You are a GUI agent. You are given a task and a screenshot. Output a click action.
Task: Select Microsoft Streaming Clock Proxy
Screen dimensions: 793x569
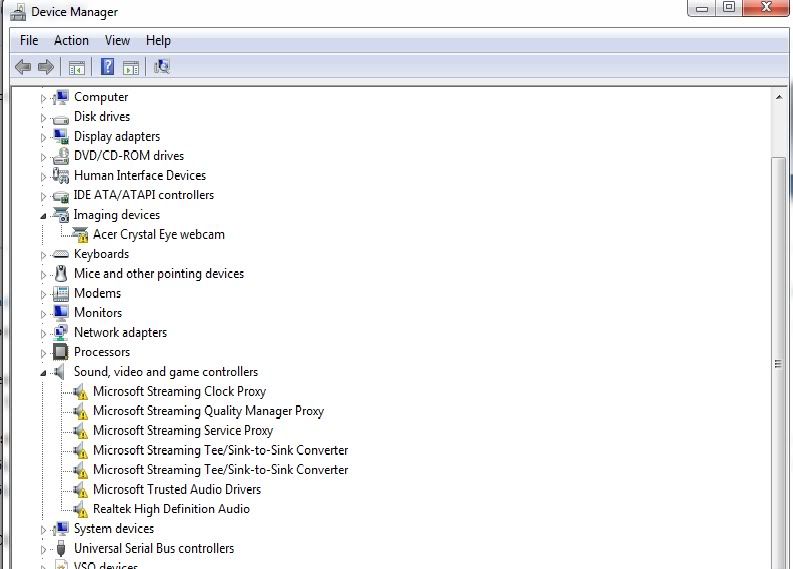(180, 391)
